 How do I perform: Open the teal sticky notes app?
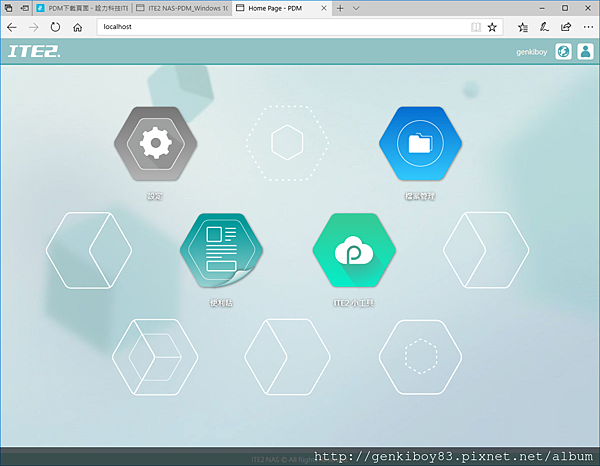[x=221, y=250]
